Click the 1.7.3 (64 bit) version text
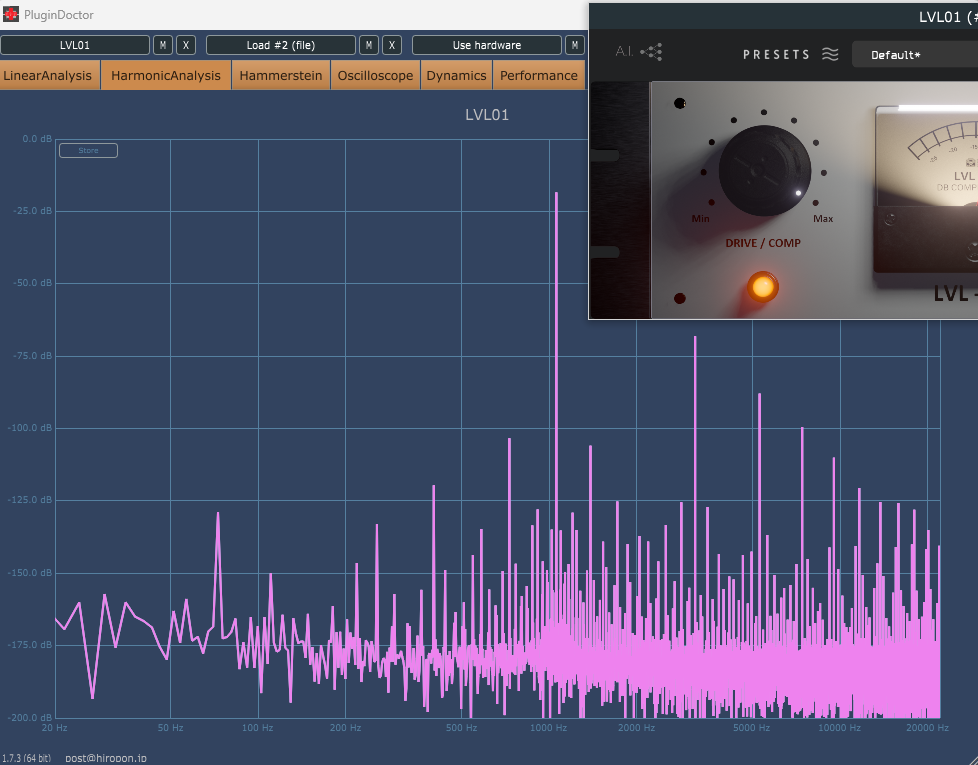This screenshot has height=765, width=978. coord(26,758)
